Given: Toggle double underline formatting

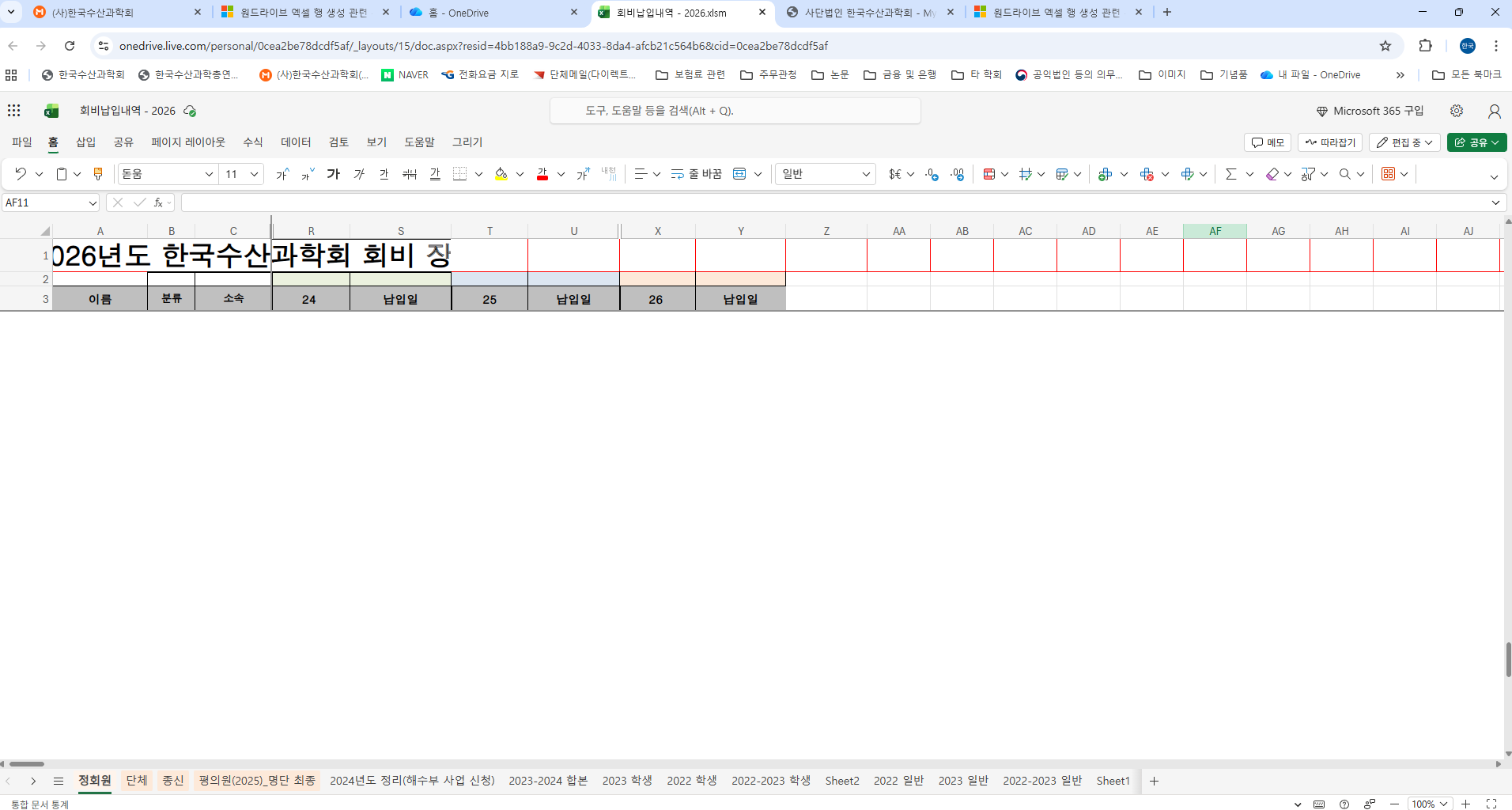Looking at the screenshot, I should [435, 174].
